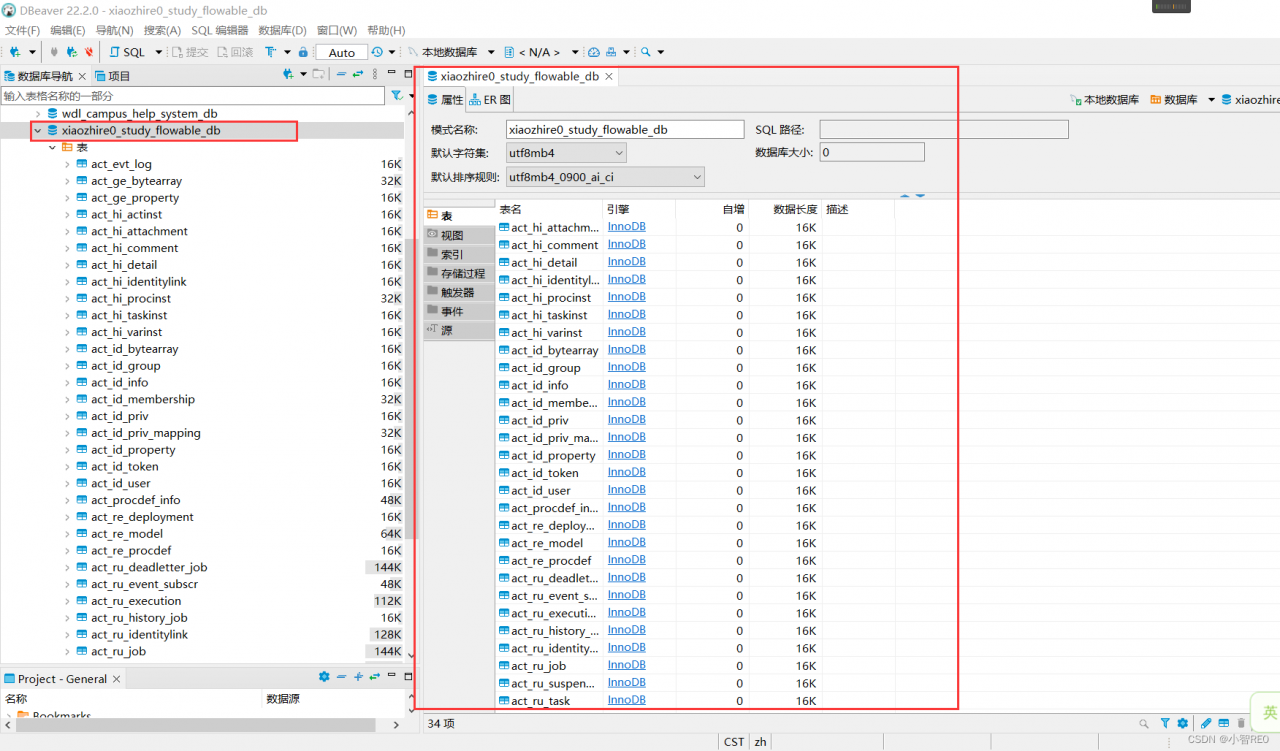Viewport: 1280px width, 751px height.
Task: Click the transaction log clock icon
Action: [x=377, y=52]
